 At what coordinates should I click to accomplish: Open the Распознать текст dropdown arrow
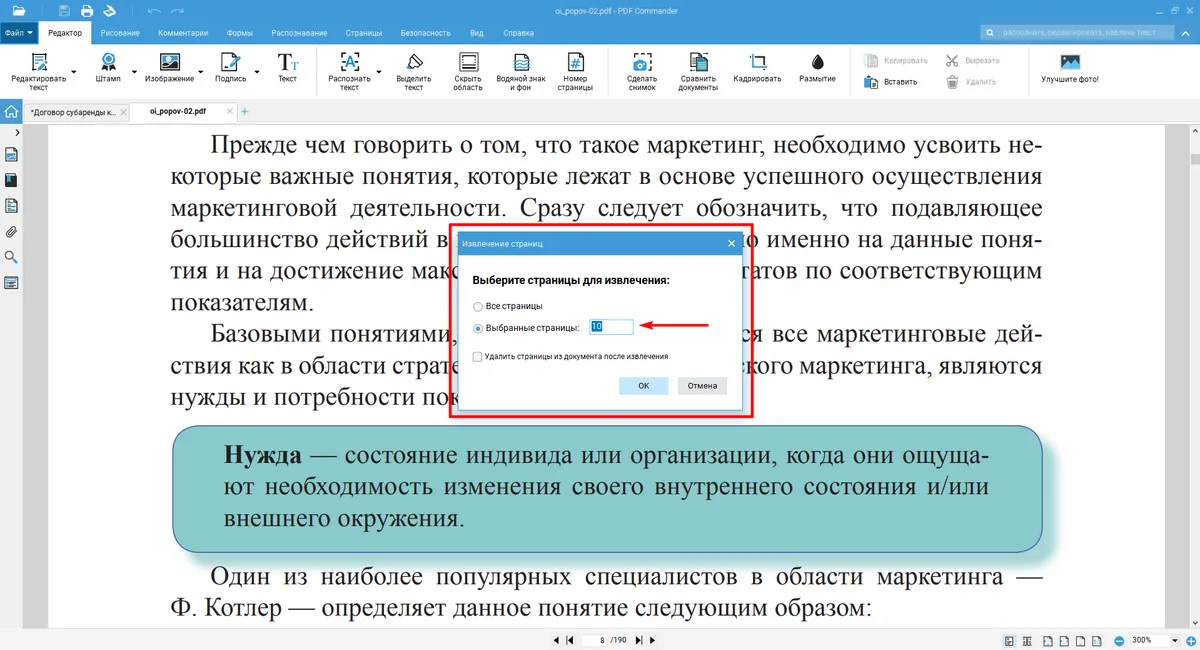(x=379, y=71)
